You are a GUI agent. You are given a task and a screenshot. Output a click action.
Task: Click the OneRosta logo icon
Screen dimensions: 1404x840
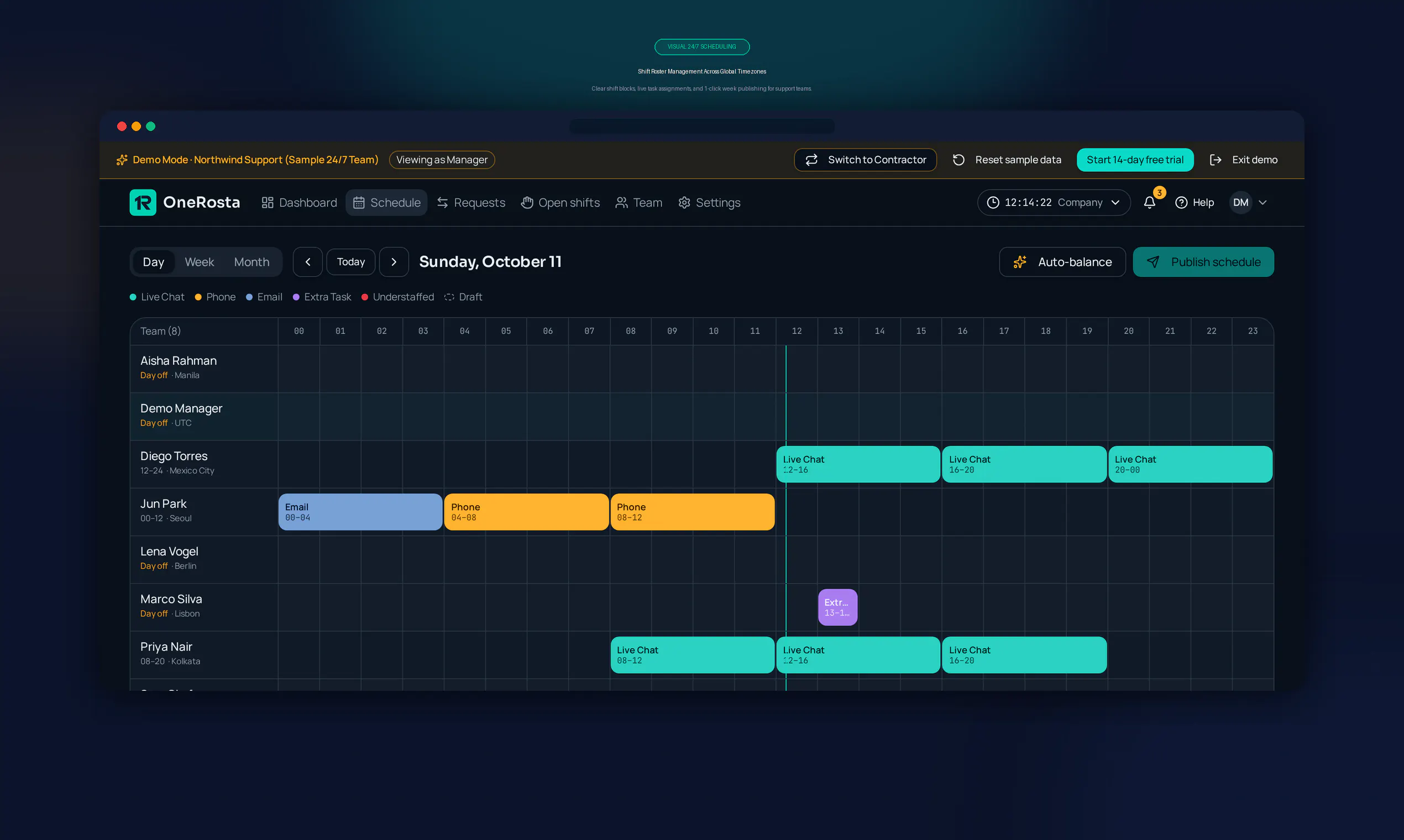[x=143, y=202]
